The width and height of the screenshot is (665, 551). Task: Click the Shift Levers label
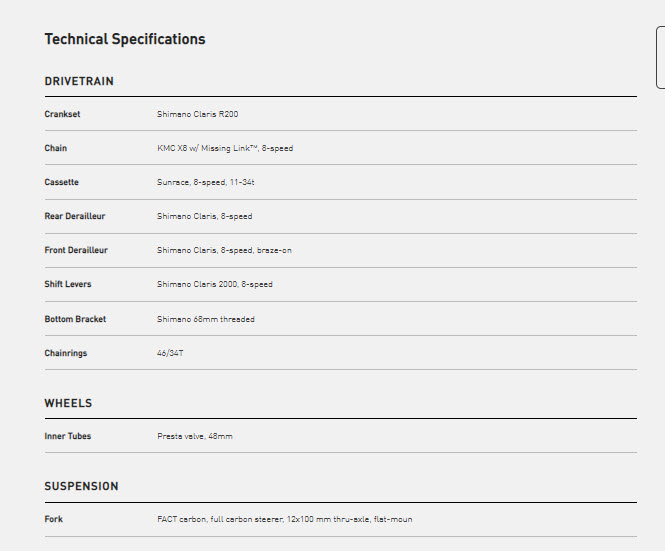click(x=68, y=284)
